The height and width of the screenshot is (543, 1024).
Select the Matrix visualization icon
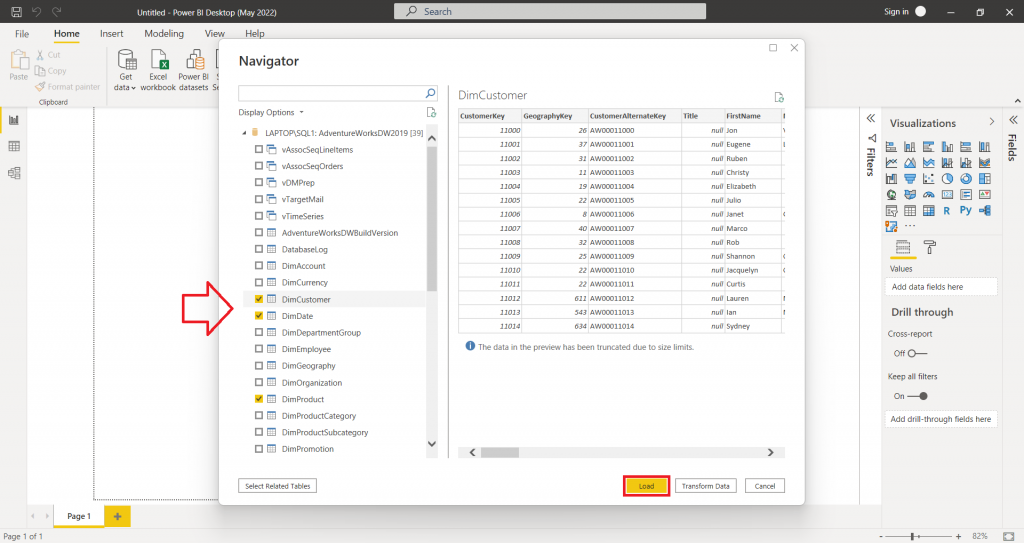[929, 210]
